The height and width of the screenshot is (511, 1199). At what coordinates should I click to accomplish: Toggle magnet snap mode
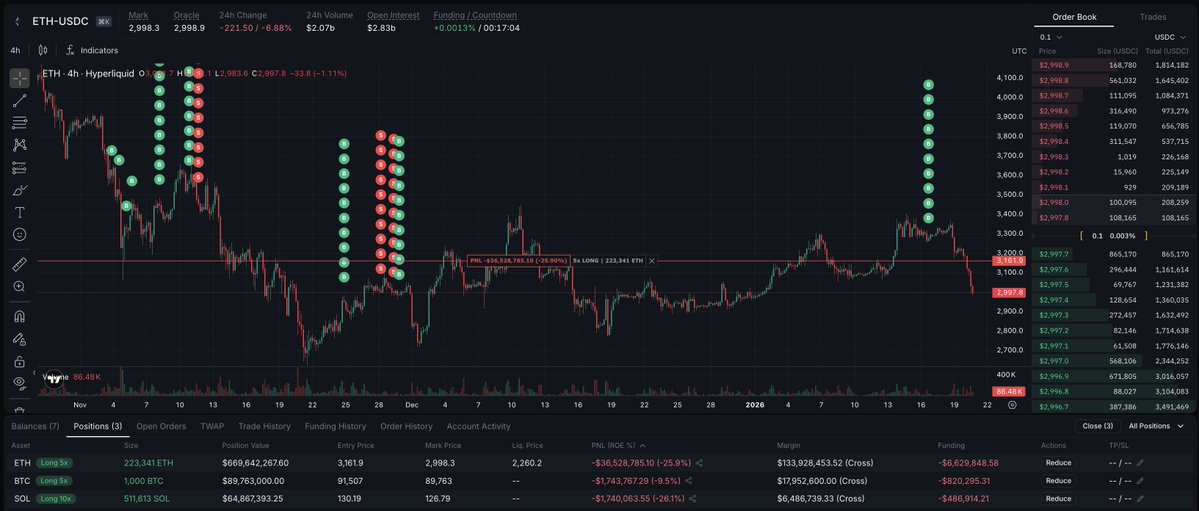click(20, 316)
